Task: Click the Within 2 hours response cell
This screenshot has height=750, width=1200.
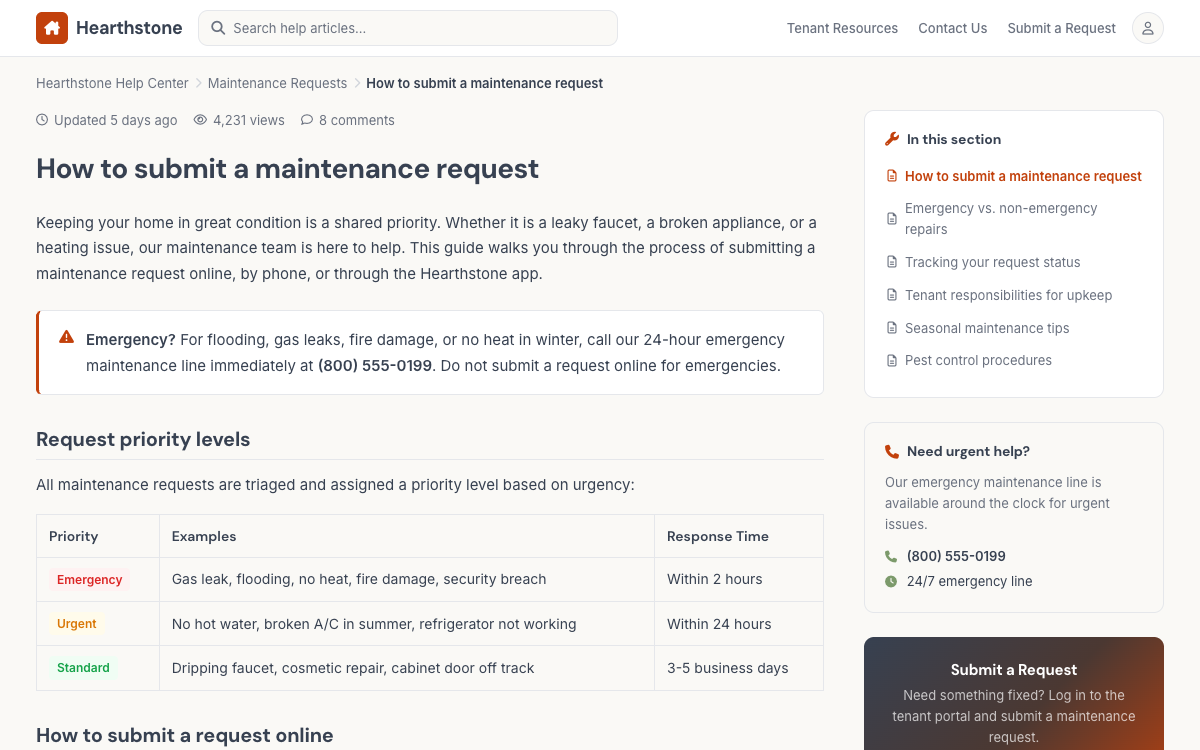Action: (739, 580)
